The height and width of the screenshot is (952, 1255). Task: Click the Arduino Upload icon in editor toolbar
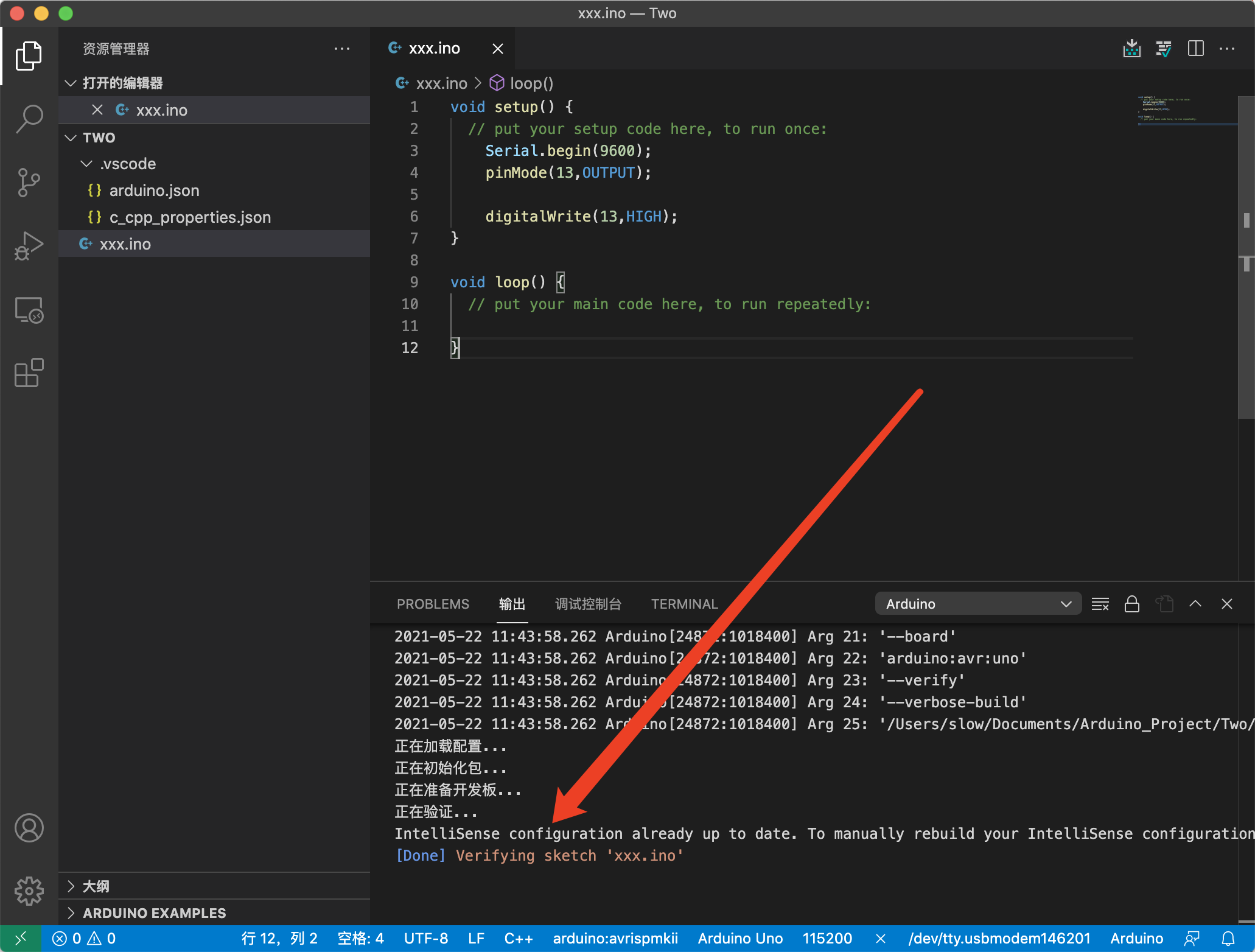1131,49
